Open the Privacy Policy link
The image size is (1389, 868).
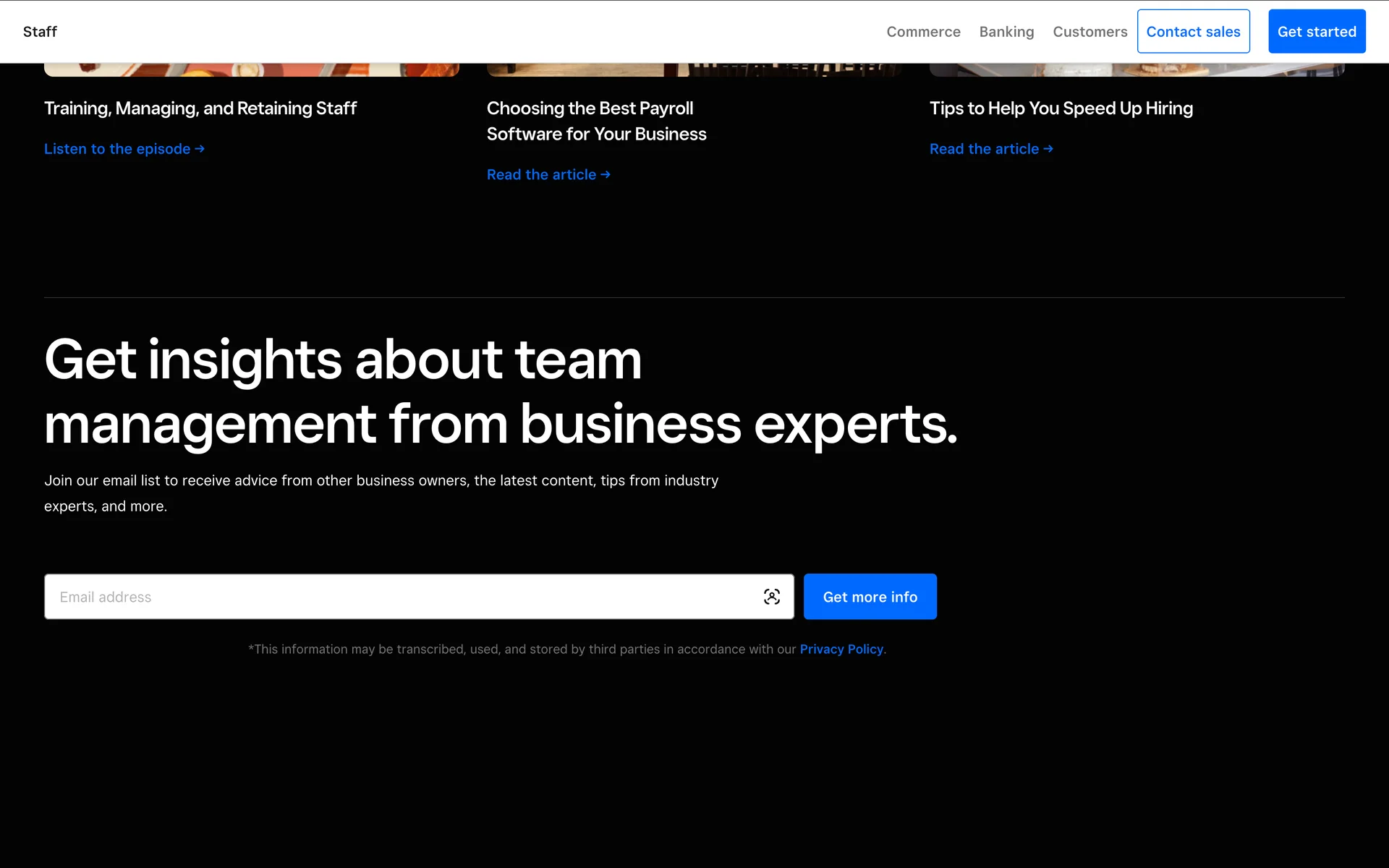[x=841, y=650]
